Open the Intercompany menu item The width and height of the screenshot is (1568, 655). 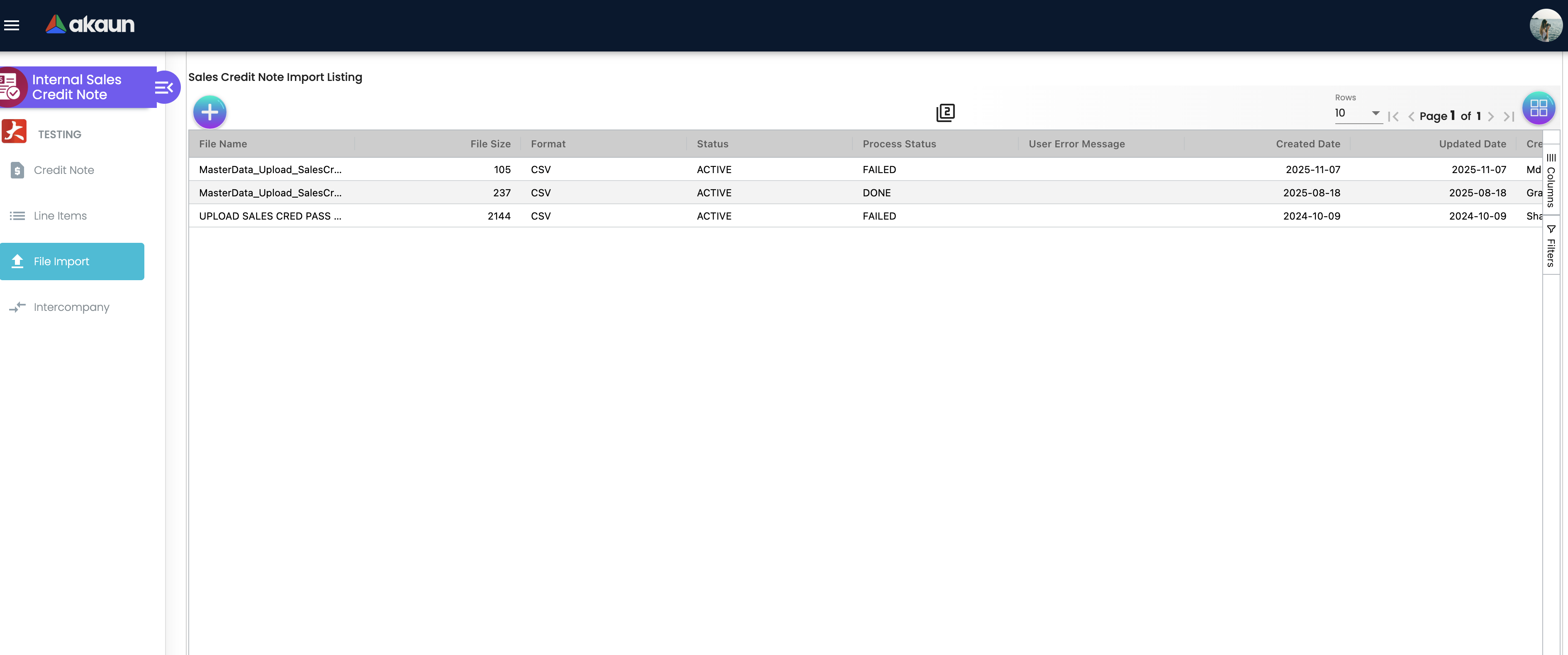(x=72, y=307)
